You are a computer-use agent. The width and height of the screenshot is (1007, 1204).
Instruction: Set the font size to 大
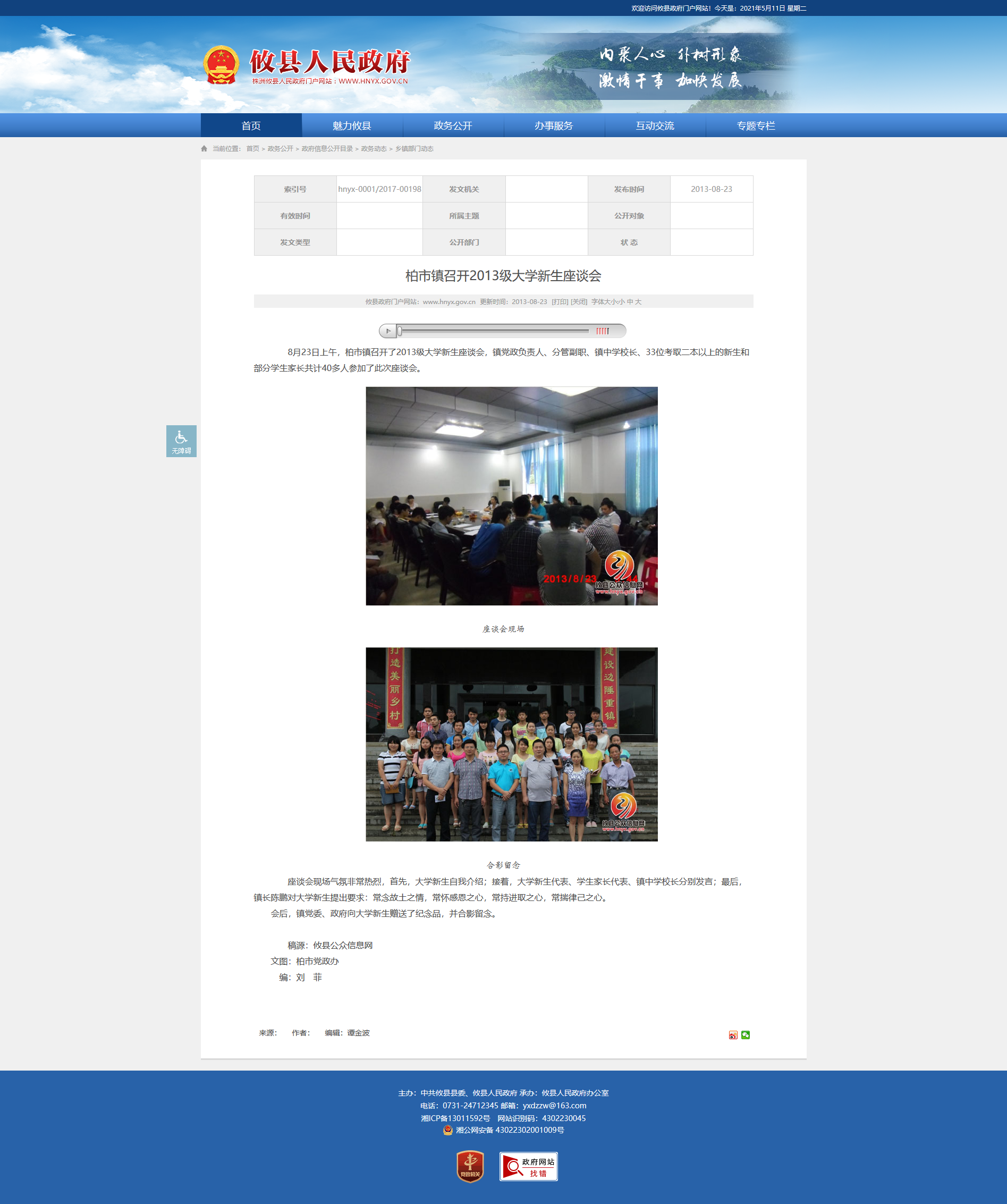(638, 301)
